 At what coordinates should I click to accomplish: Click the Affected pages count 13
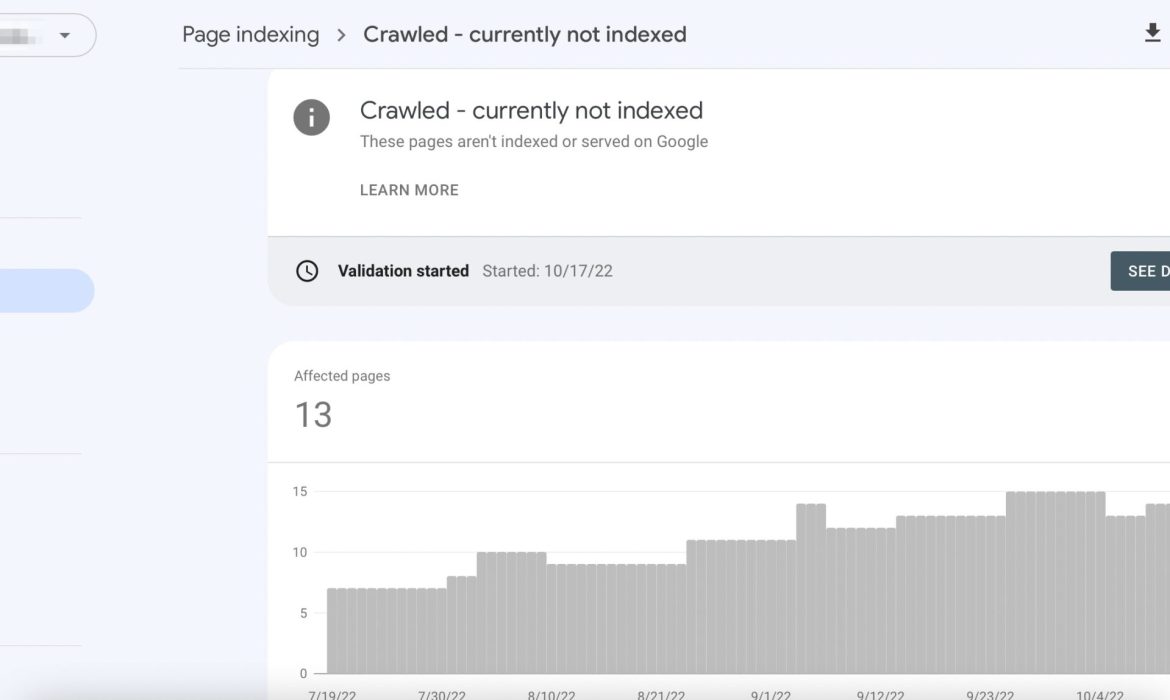tap(313, 415)
